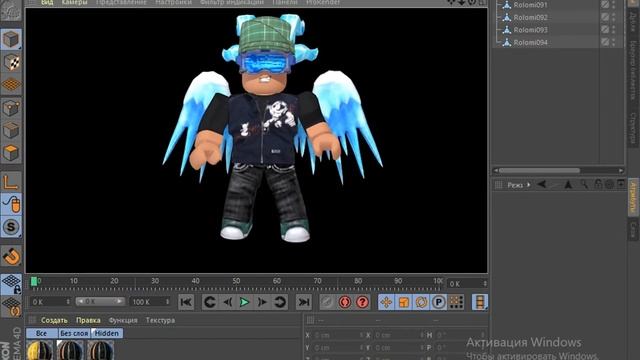Toggle Rotation keyframe recording

click(421, 302)
